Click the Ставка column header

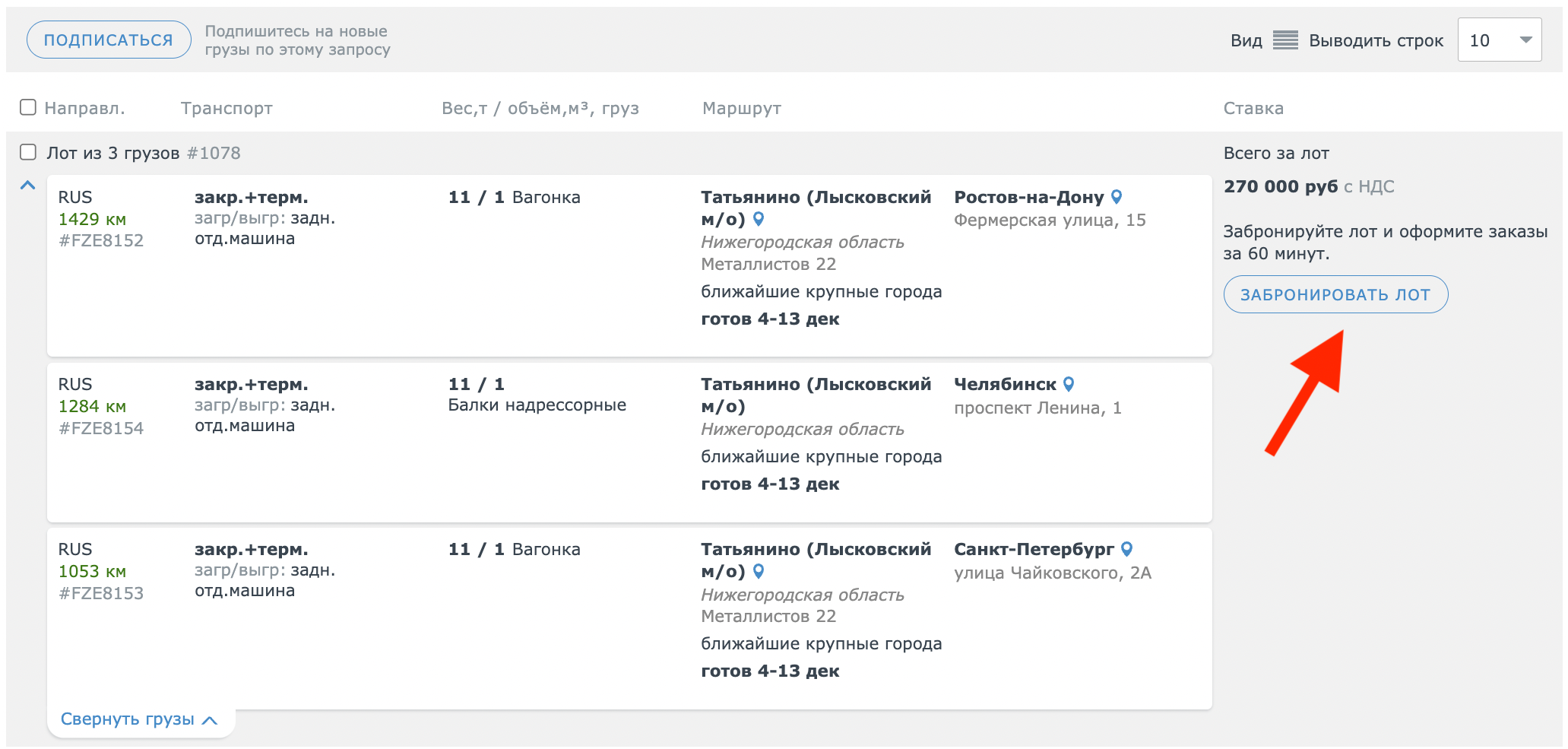pos(1253,108)
